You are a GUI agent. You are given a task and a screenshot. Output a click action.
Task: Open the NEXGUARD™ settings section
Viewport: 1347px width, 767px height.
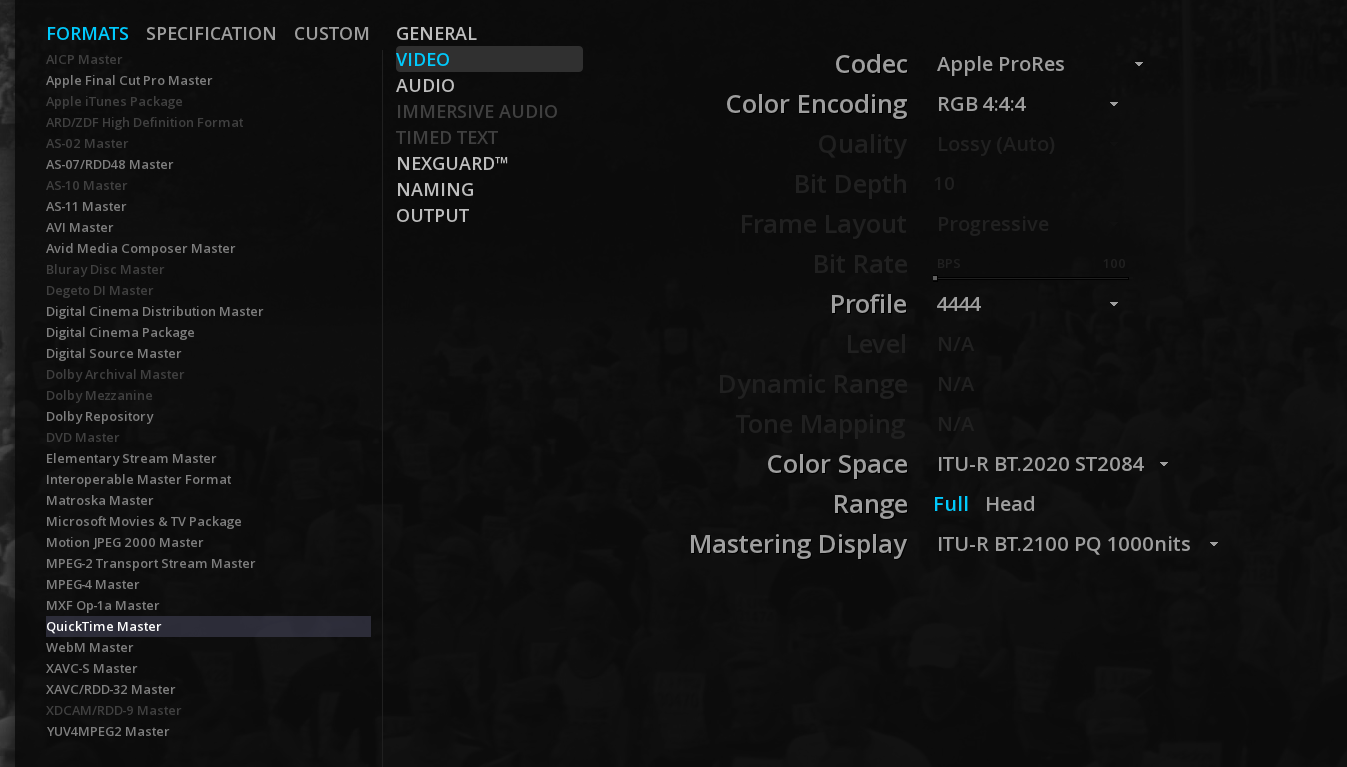click(x=452, y=164)
